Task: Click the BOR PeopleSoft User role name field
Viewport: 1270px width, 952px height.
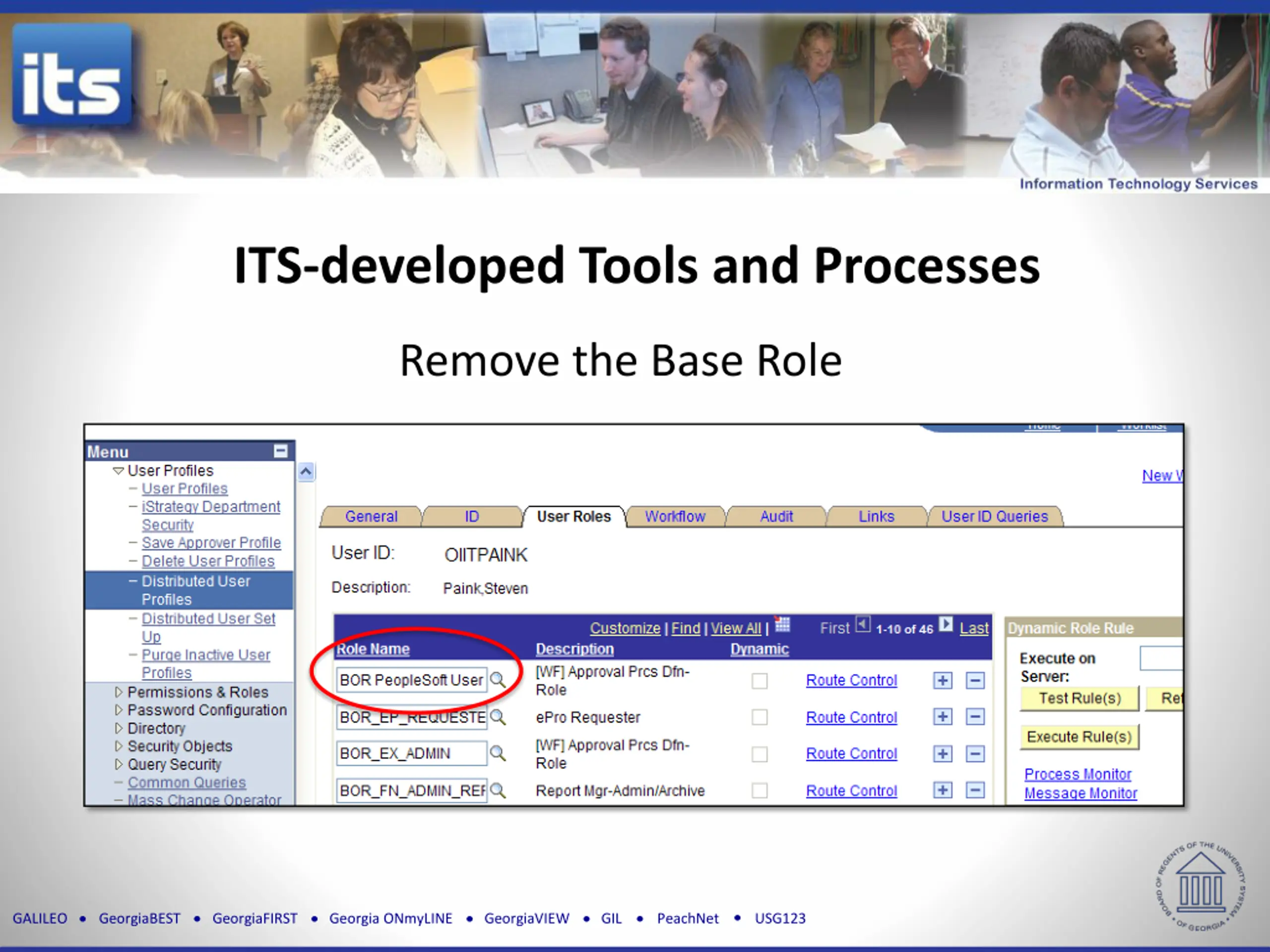Action: 411,680
